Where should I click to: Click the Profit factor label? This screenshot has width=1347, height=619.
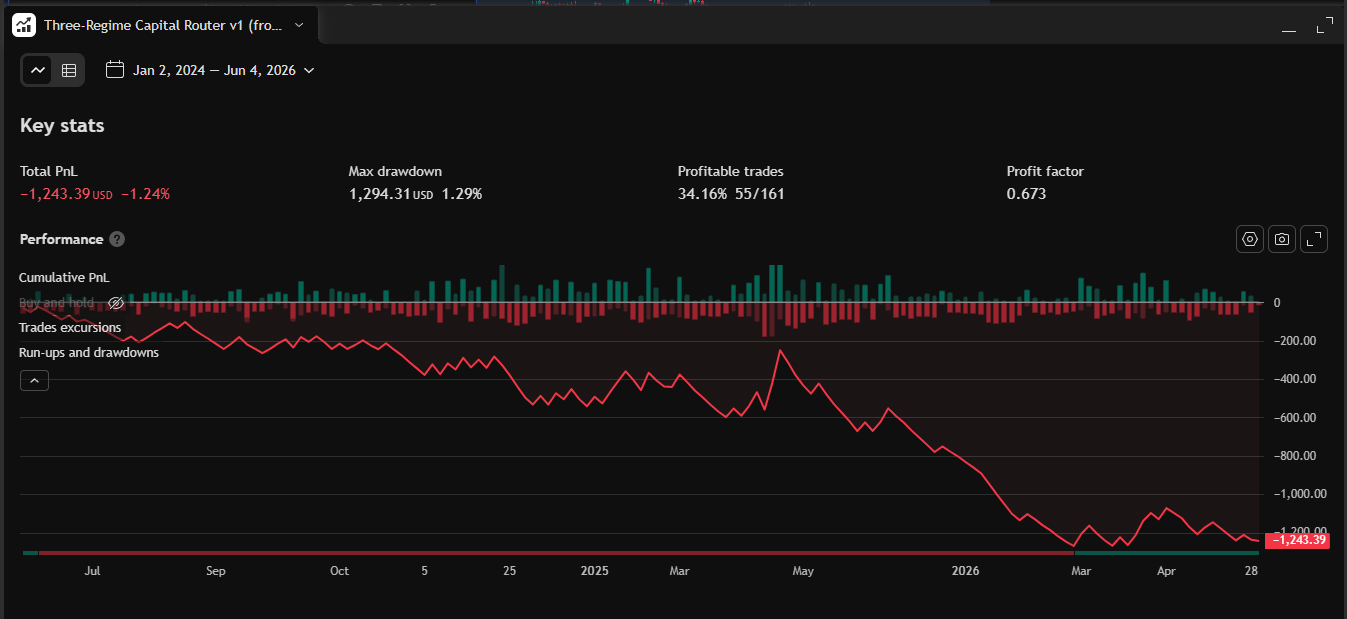click(x=1045, y=171)
